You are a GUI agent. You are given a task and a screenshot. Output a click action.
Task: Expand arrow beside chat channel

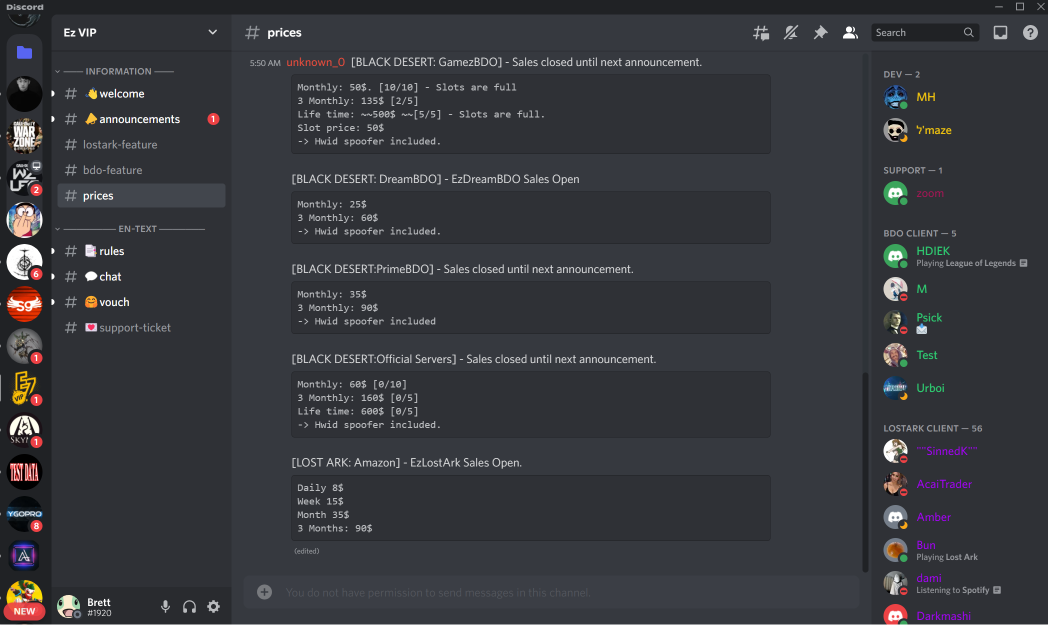53,276
